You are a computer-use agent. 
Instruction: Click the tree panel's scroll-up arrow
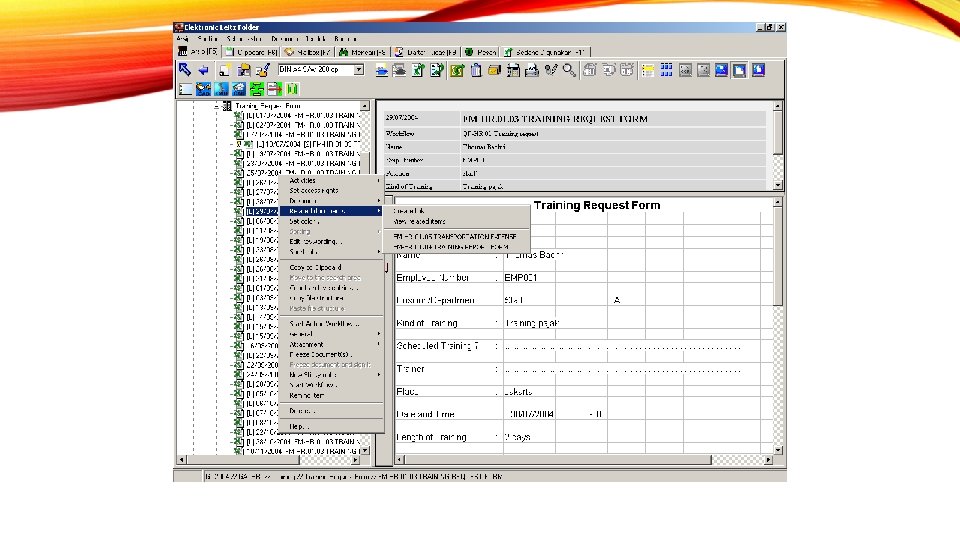(365, 106)
